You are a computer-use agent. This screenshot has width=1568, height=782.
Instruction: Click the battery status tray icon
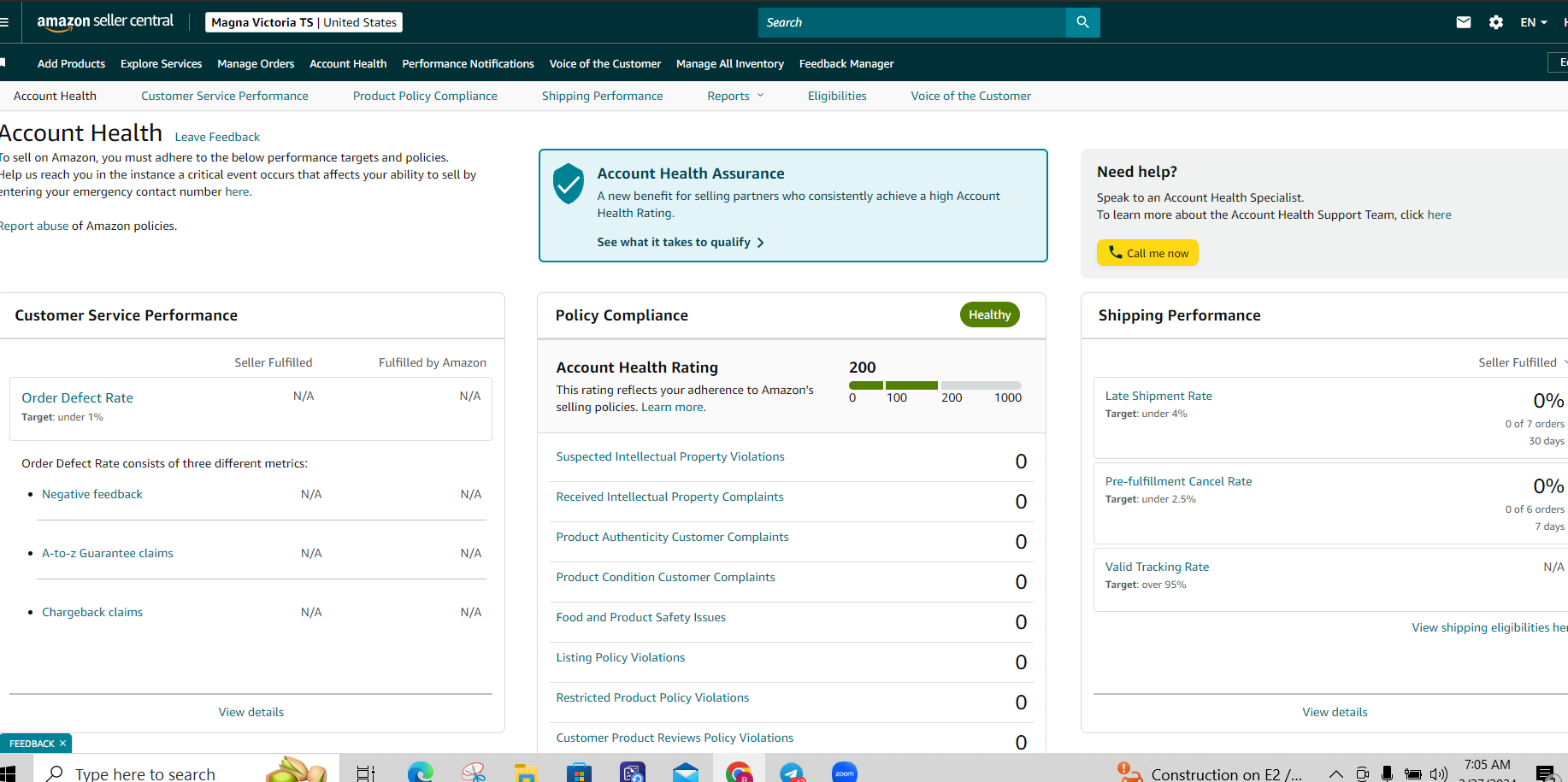[1413, 774]
